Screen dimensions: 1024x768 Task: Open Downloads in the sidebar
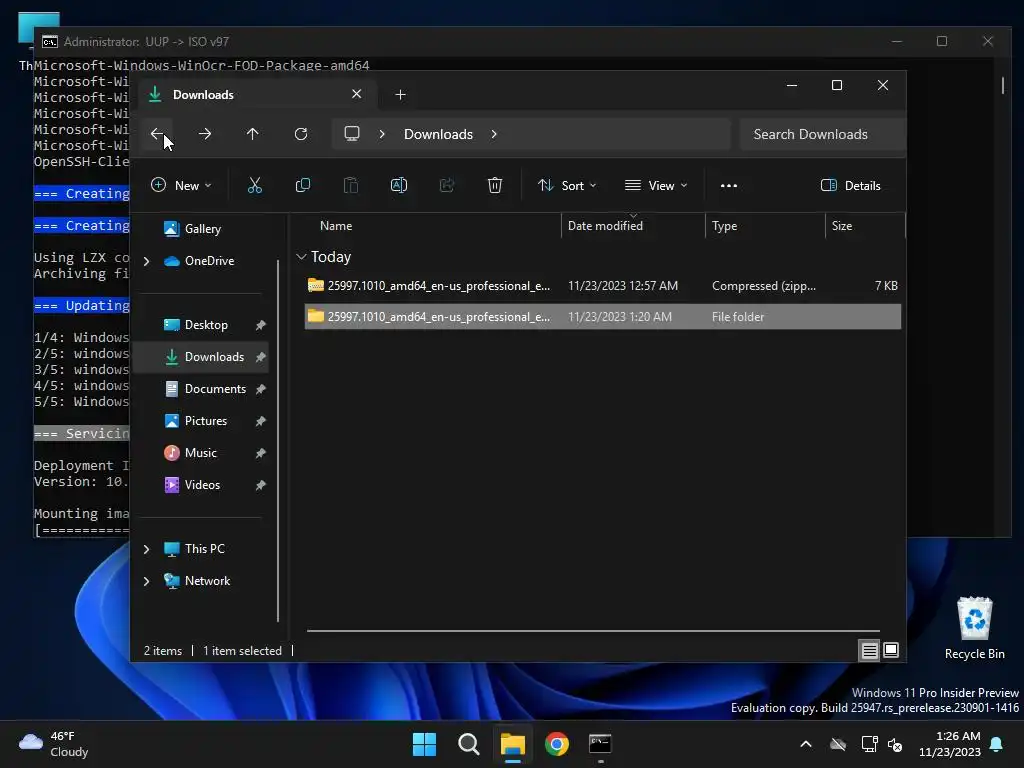pyautogui.click(x=214, y=357)
